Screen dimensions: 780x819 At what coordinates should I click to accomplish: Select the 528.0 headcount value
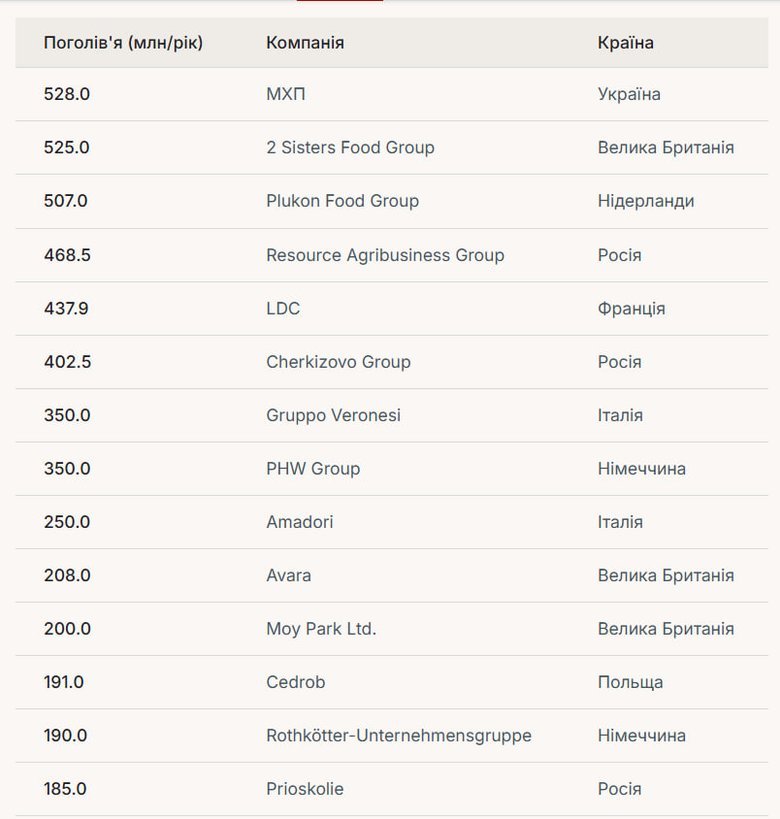click(67, 94)
